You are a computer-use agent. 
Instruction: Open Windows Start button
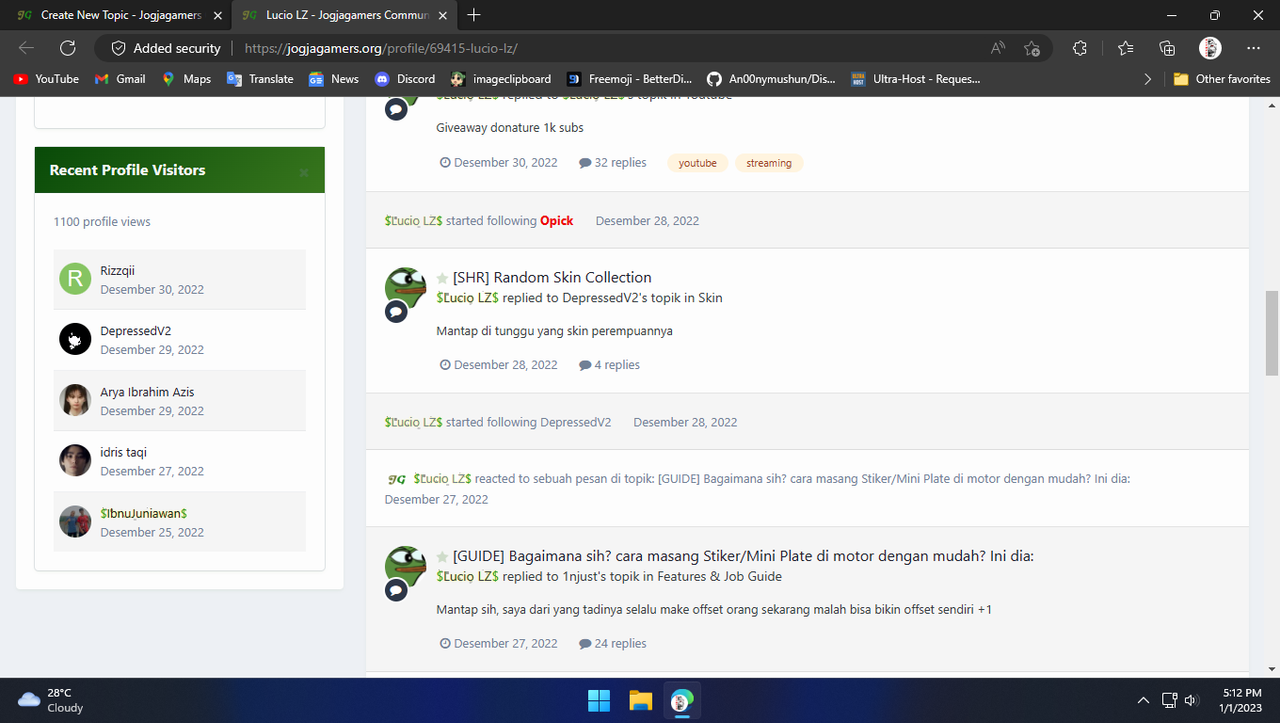(x=599, y=701)
